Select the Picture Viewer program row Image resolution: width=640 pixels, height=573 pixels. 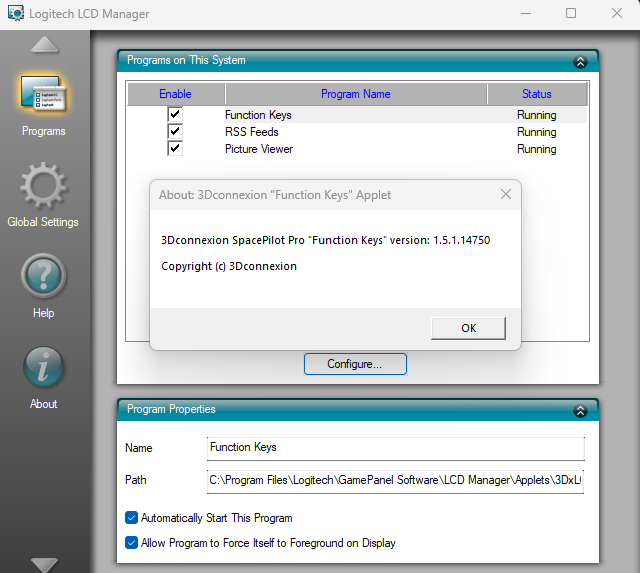click(357, 149)
